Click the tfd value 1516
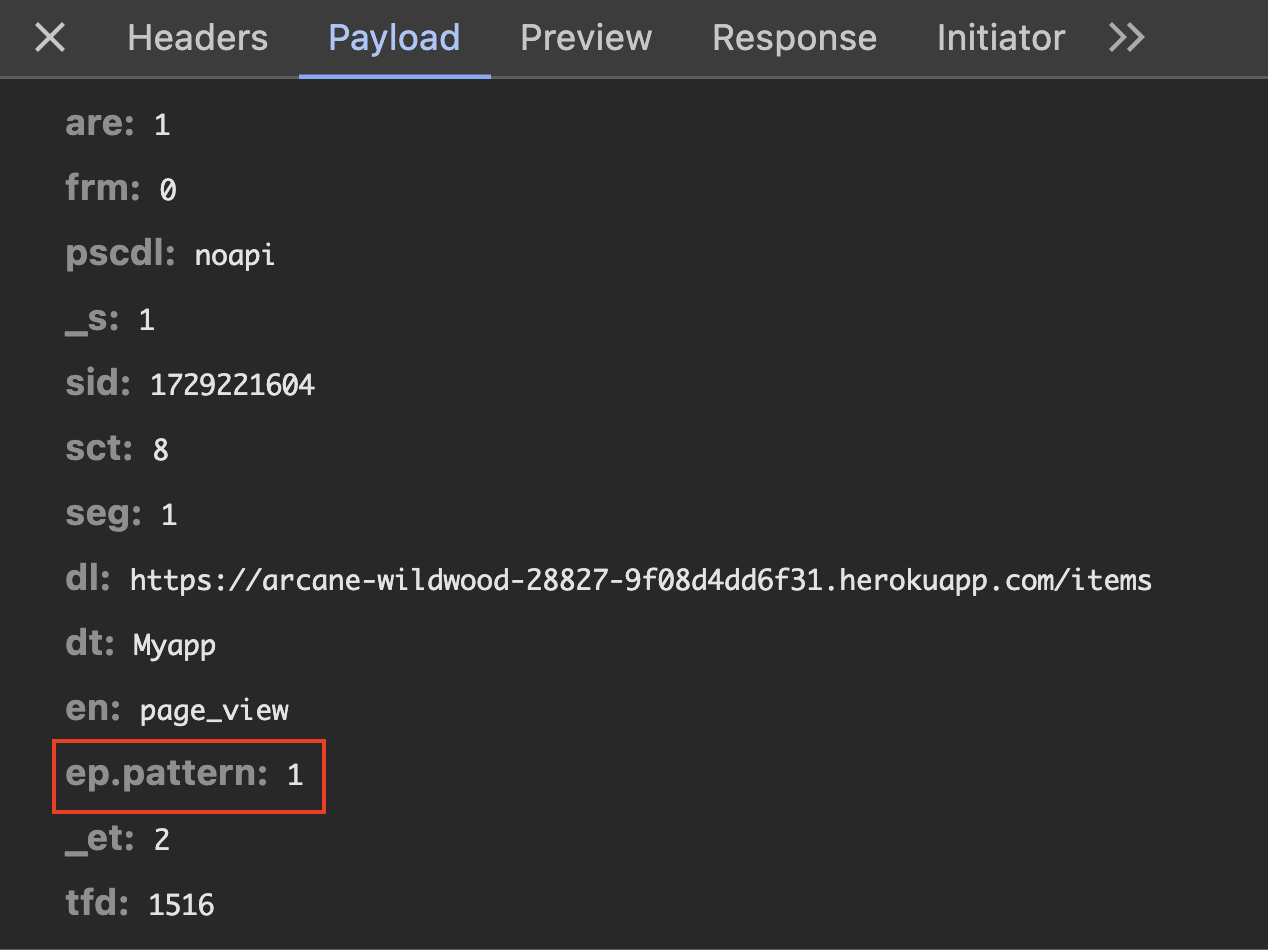The image size is (1268, 950). coord(180,904)
